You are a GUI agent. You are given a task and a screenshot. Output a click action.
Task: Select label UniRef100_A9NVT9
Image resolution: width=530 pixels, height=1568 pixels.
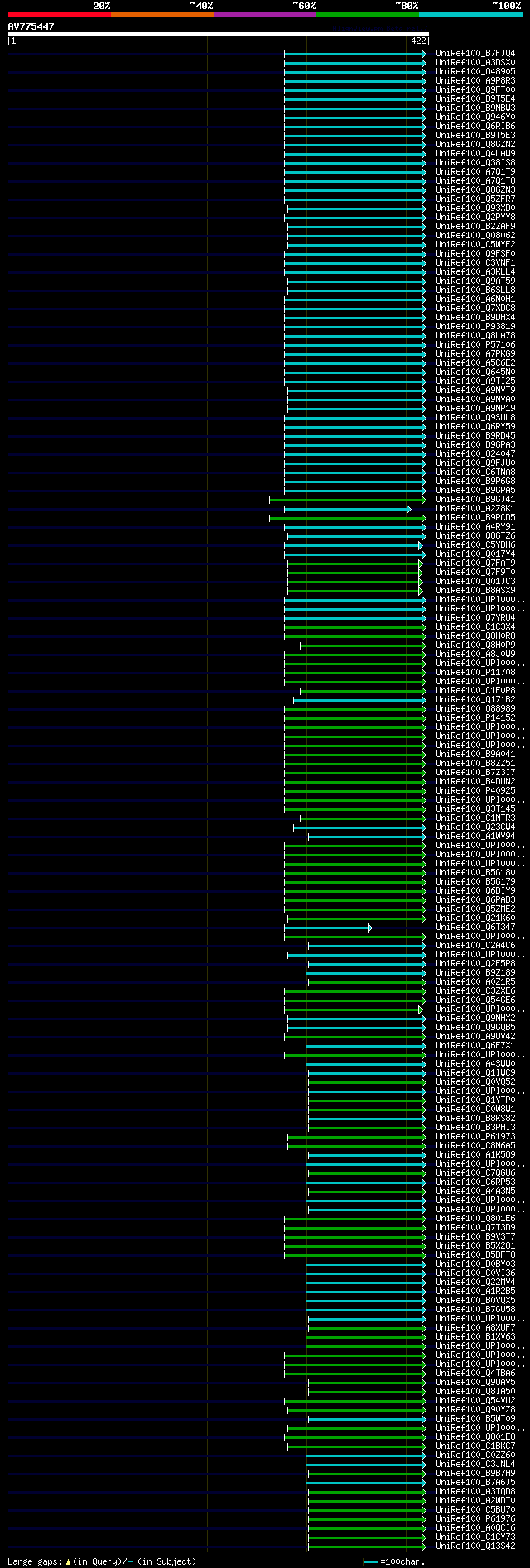click(x=475, y=391)
